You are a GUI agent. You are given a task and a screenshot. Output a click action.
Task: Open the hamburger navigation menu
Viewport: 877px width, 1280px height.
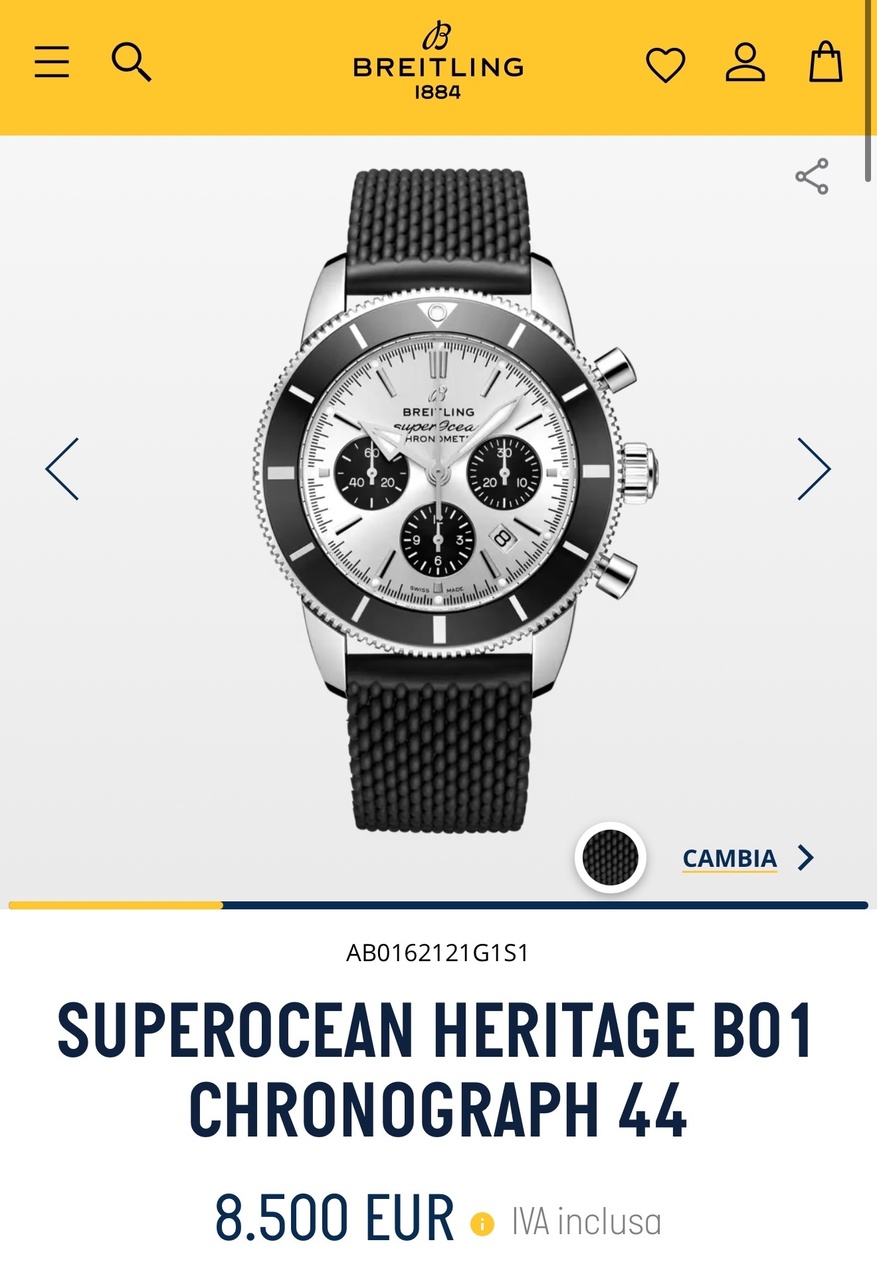[52, 62]
